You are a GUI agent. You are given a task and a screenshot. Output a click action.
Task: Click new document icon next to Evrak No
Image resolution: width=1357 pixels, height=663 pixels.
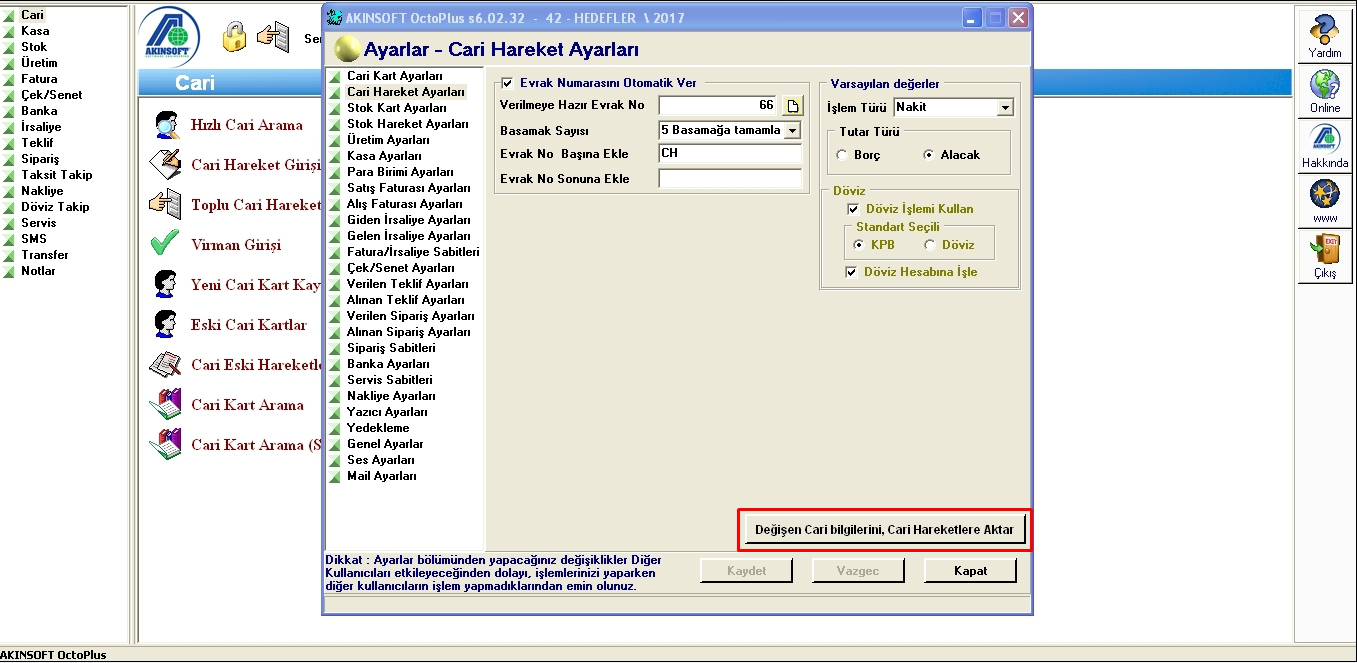(x=792, y=106)
